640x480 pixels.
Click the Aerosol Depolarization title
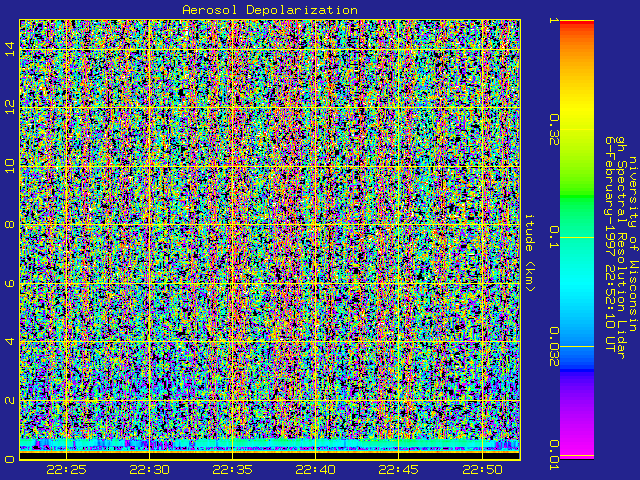click(x=270, y=10)
